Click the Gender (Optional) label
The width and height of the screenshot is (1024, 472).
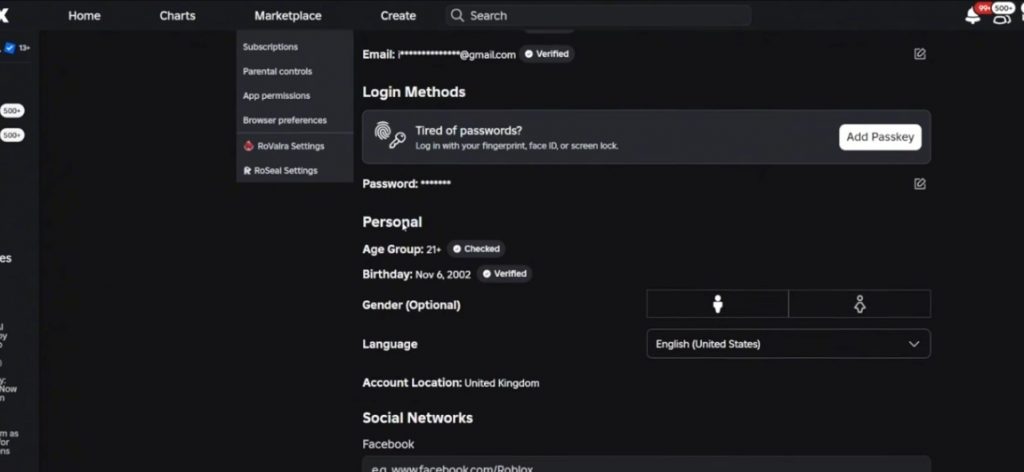[x=411, y=305]
